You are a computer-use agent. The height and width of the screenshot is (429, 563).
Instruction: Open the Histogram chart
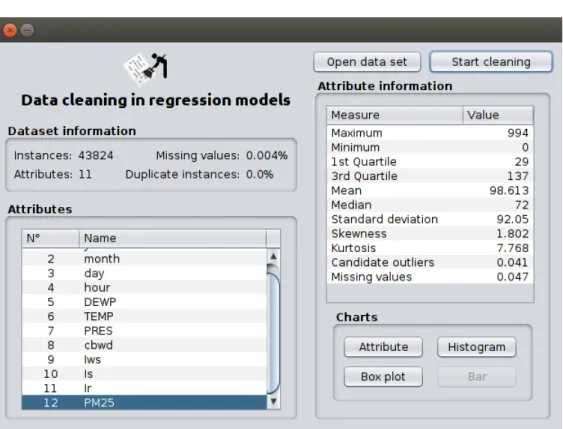[476, 347]
